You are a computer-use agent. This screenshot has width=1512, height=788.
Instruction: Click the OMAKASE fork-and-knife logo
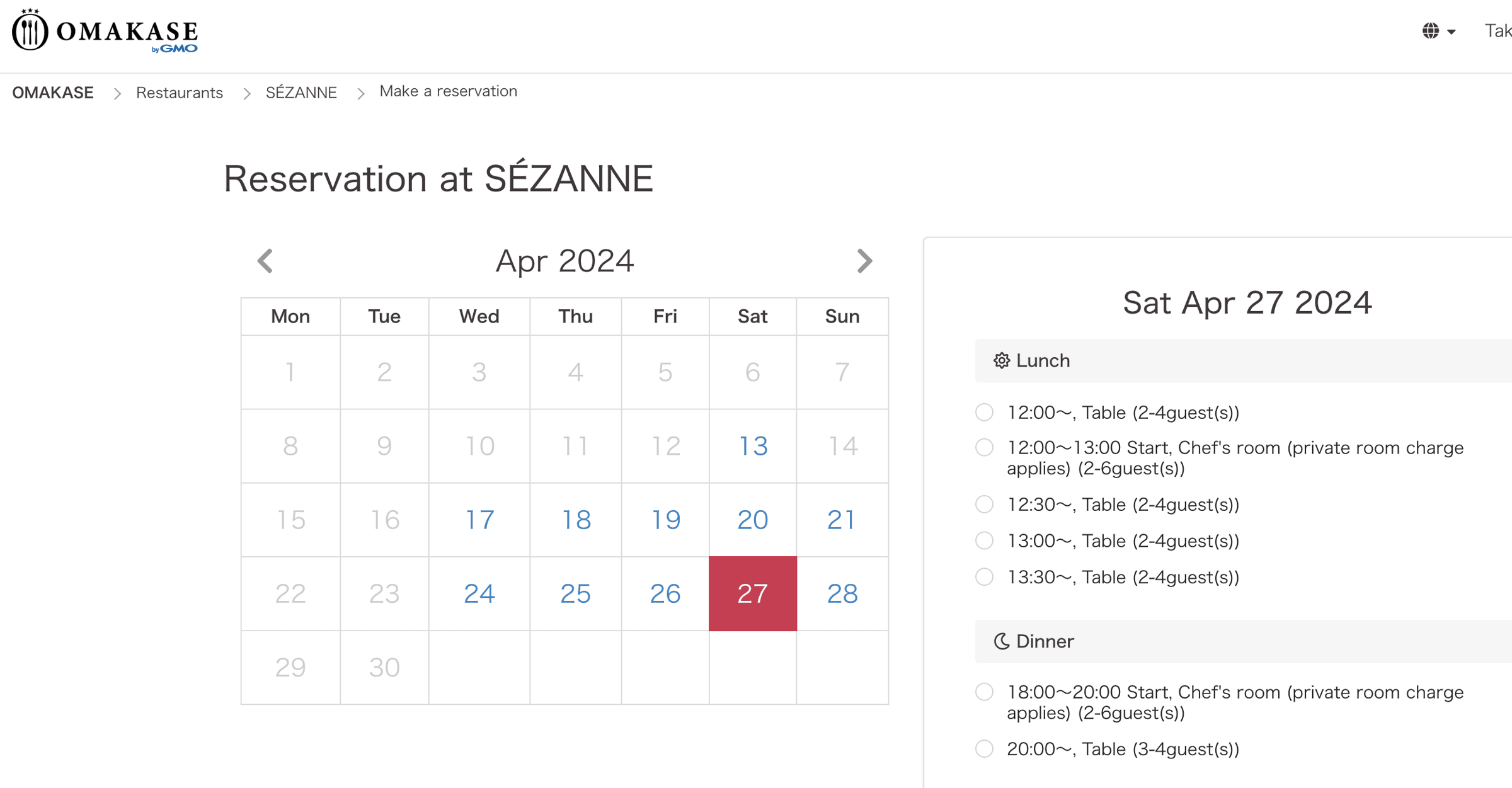click(30, 30)
